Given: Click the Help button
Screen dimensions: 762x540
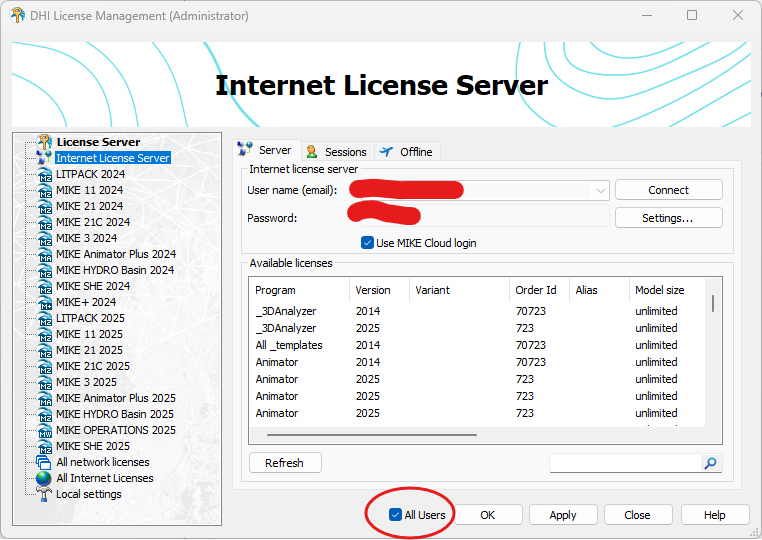Looking at the screenshot, I should pos(714,515).
